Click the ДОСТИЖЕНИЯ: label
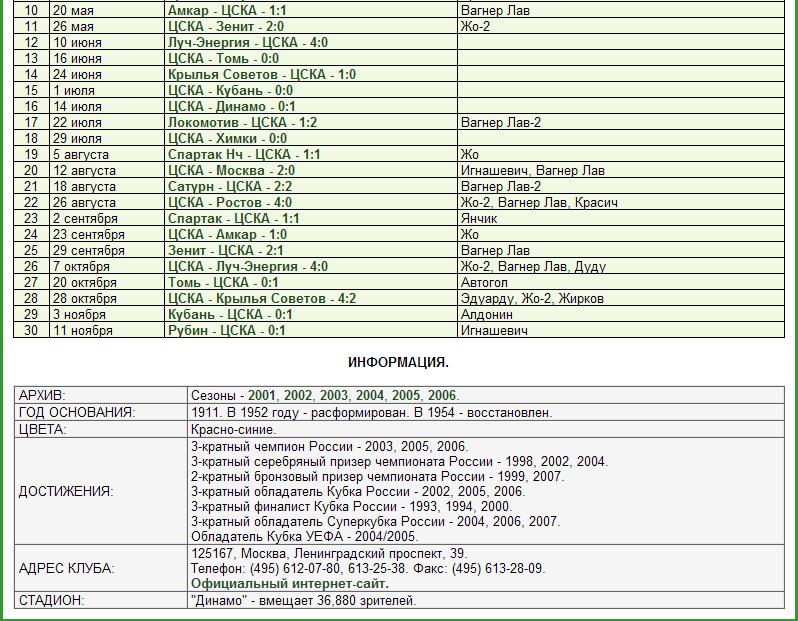 click(66, 492)
